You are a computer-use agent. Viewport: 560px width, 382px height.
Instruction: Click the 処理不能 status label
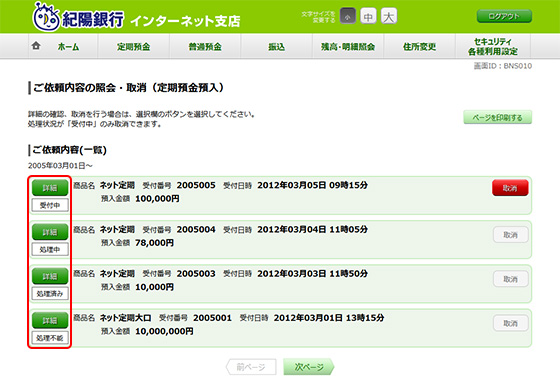tap(50, 338)
